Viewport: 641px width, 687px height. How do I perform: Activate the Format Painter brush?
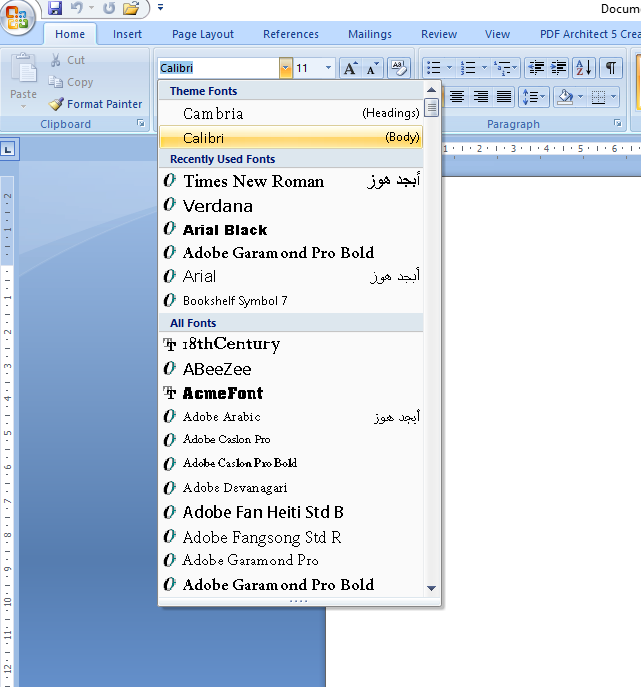coord(96,104)
